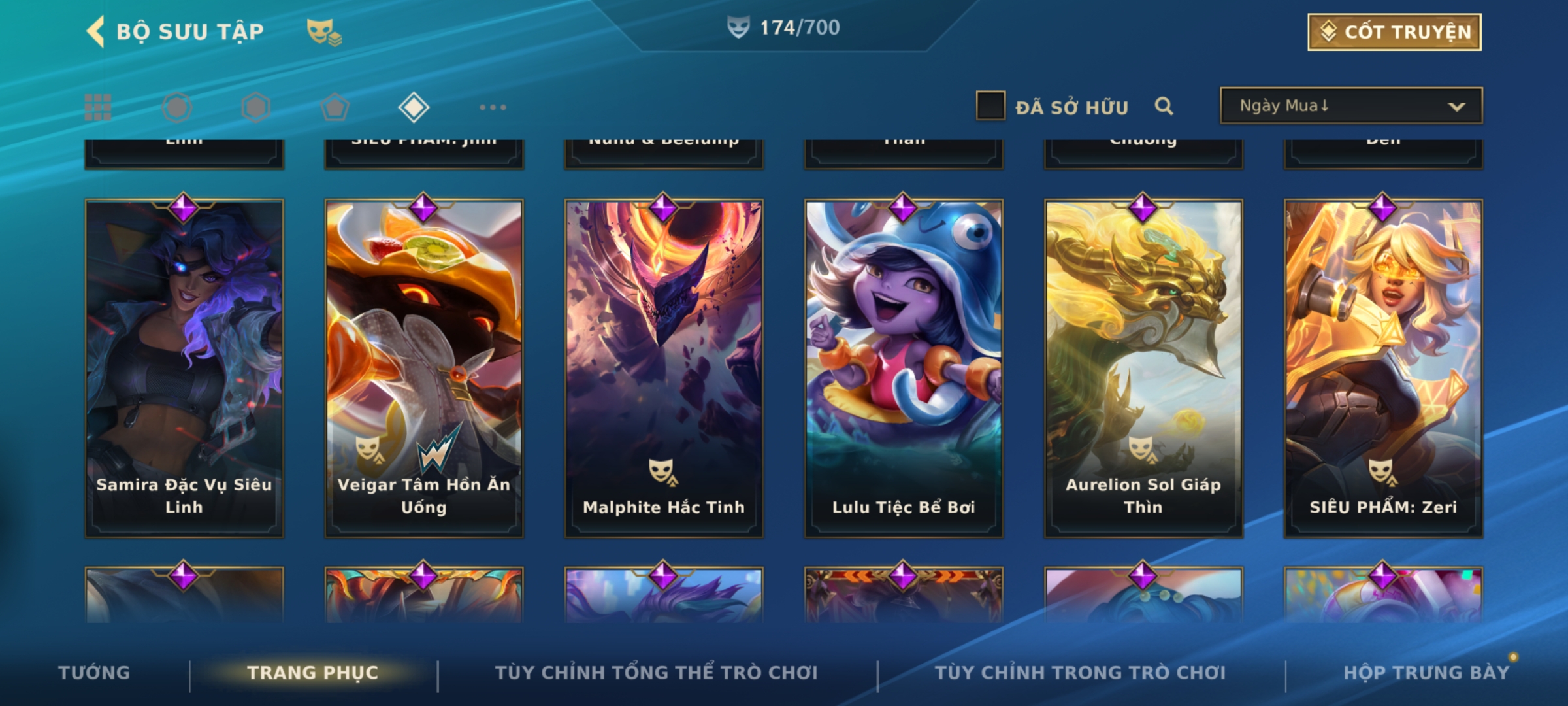Expand the Ngày Mua sort dropdown
Screen dimensions: 1568x706
1351,105
